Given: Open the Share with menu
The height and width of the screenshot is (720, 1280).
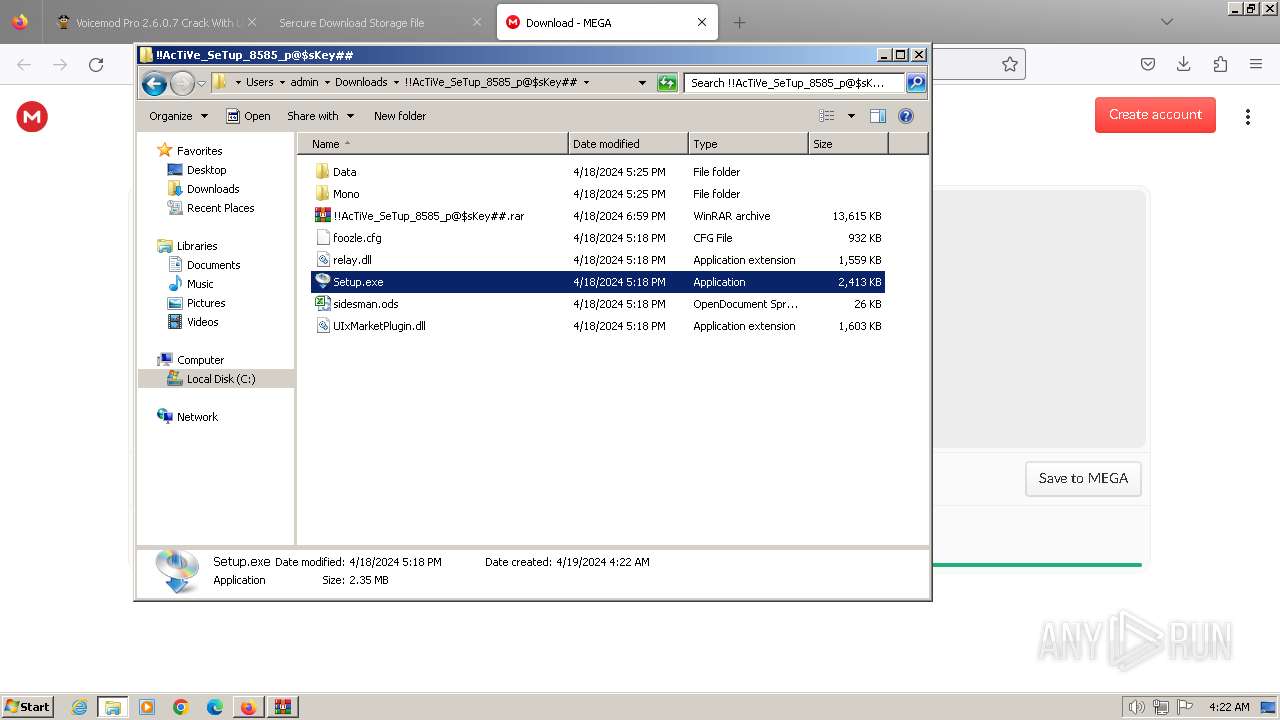Looking at the screenshot, I should tap(320, 116).
